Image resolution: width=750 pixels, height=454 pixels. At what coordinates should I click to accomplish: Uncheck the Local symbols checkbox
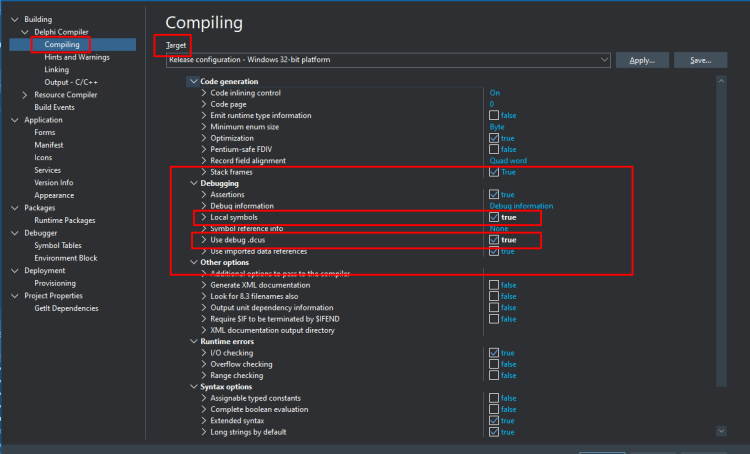point(494,217)
